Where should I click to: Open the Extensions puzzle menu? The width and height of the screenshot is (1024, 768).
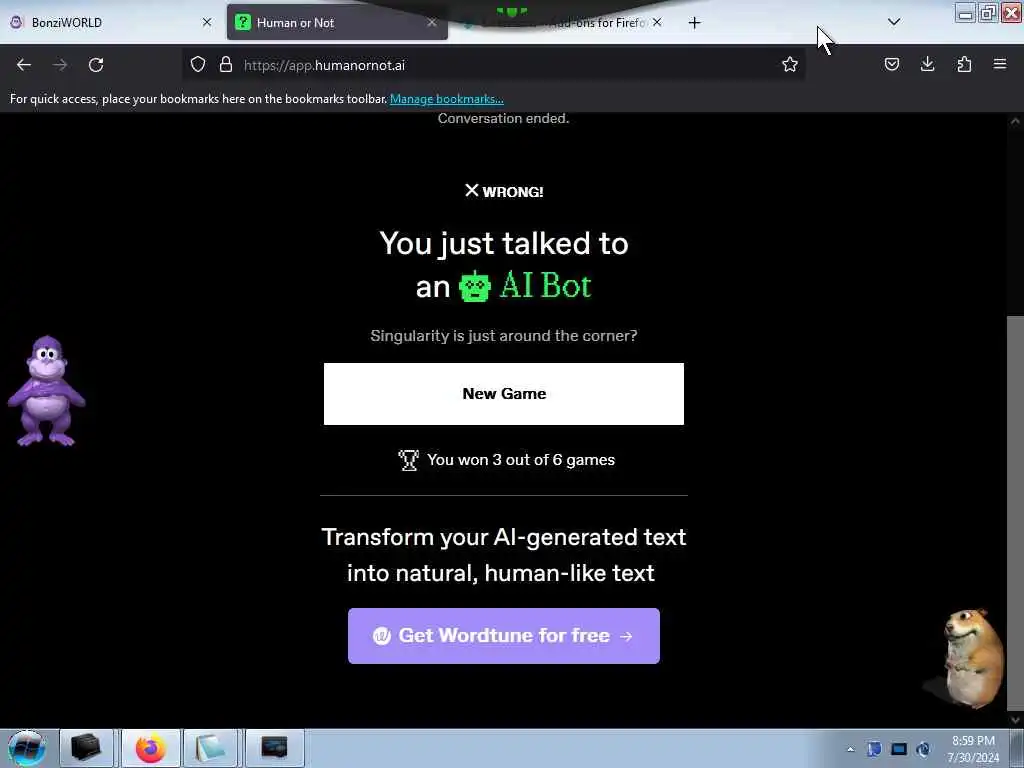[964, 64]
